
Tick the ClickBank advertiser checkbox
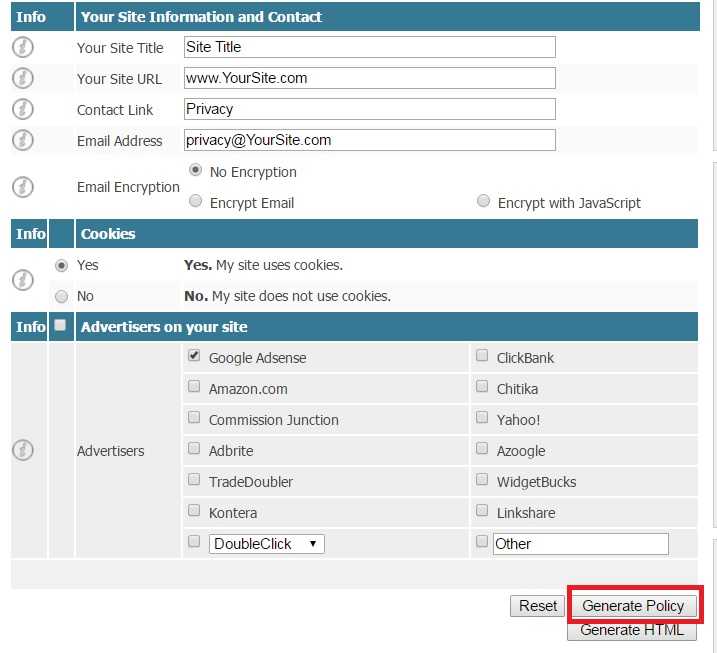click(x=483, y=356)
